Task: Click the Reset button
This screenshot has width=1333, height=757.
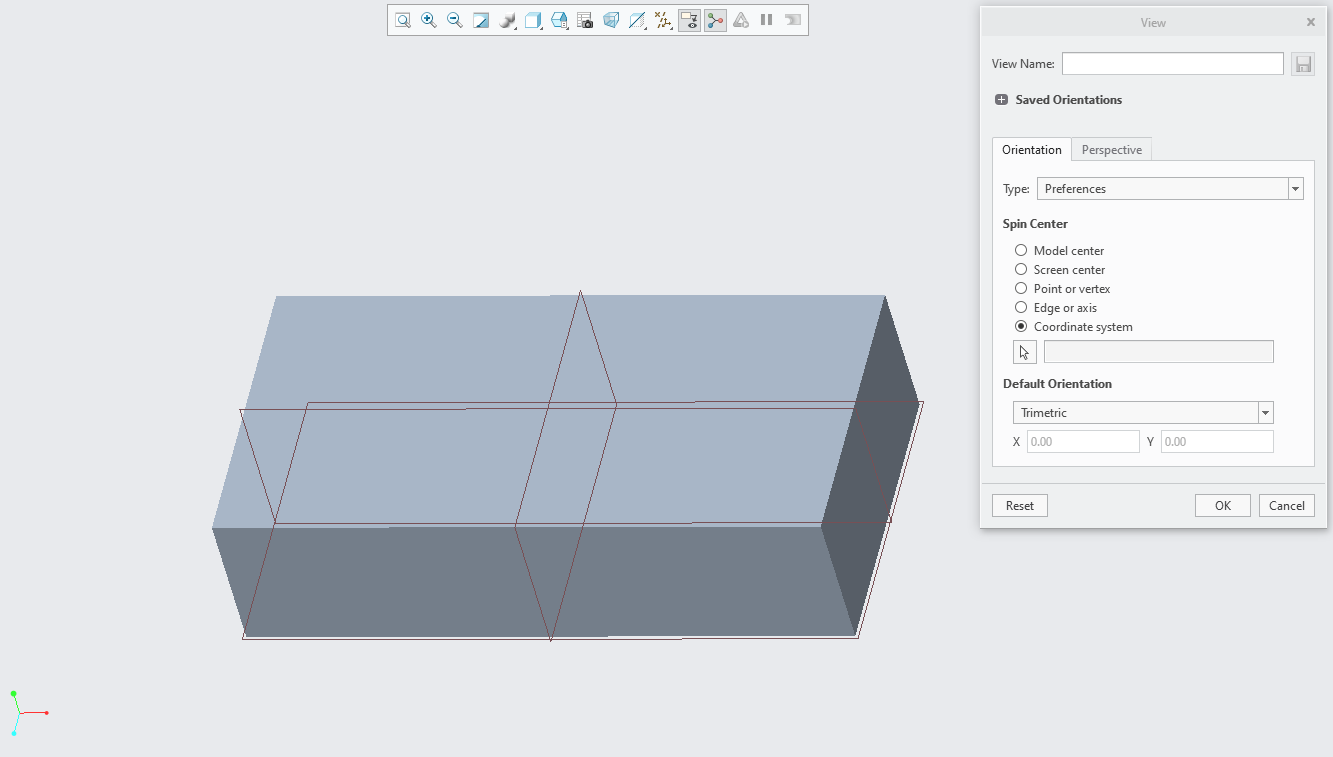Action: pyautogui.click(x=1019, y=505)
